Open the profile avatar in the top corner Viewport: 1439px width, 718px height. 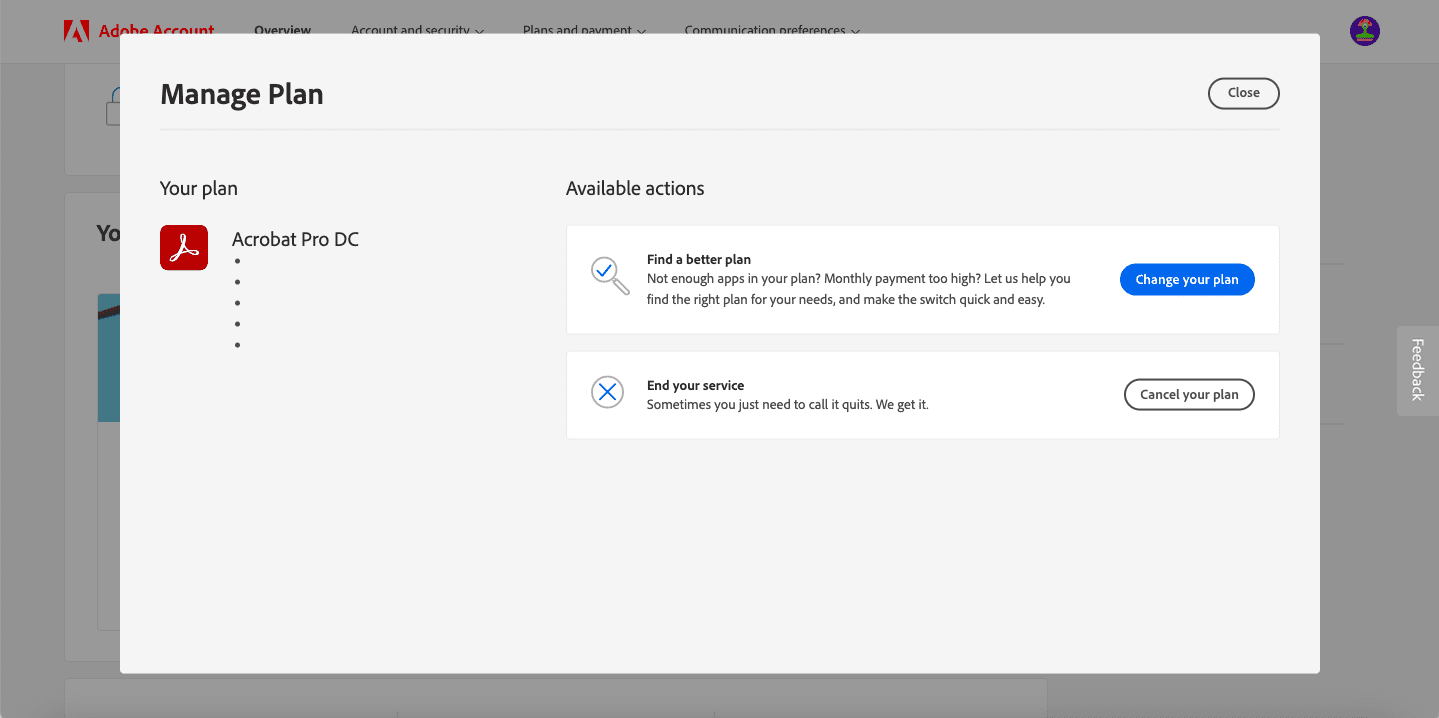pyautogui.click(x=1364, y=31)
